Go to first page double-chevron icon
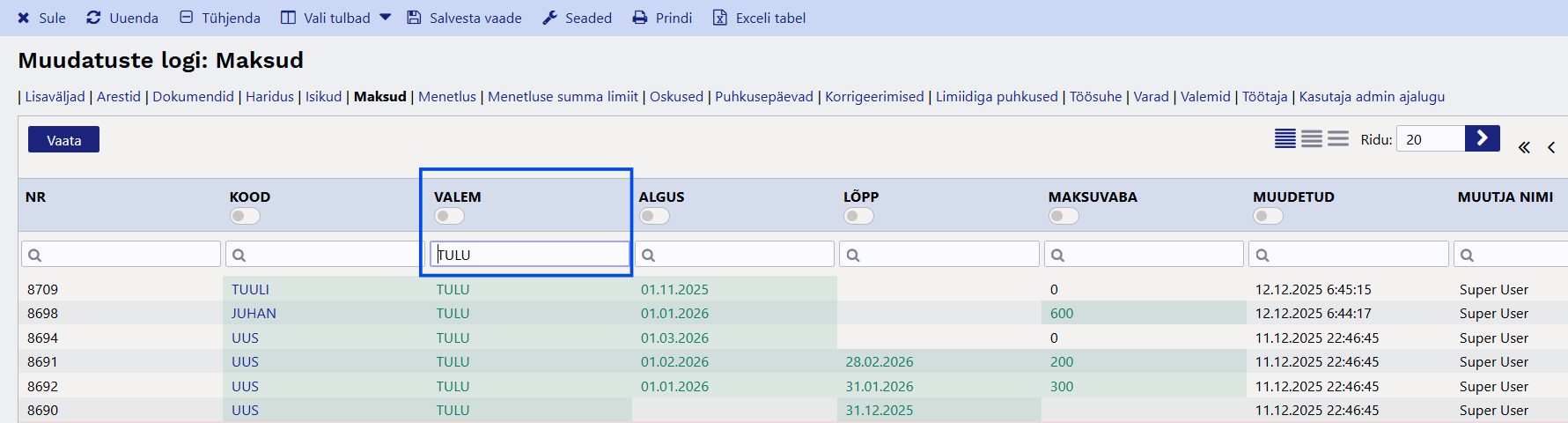 [1524, 147]
